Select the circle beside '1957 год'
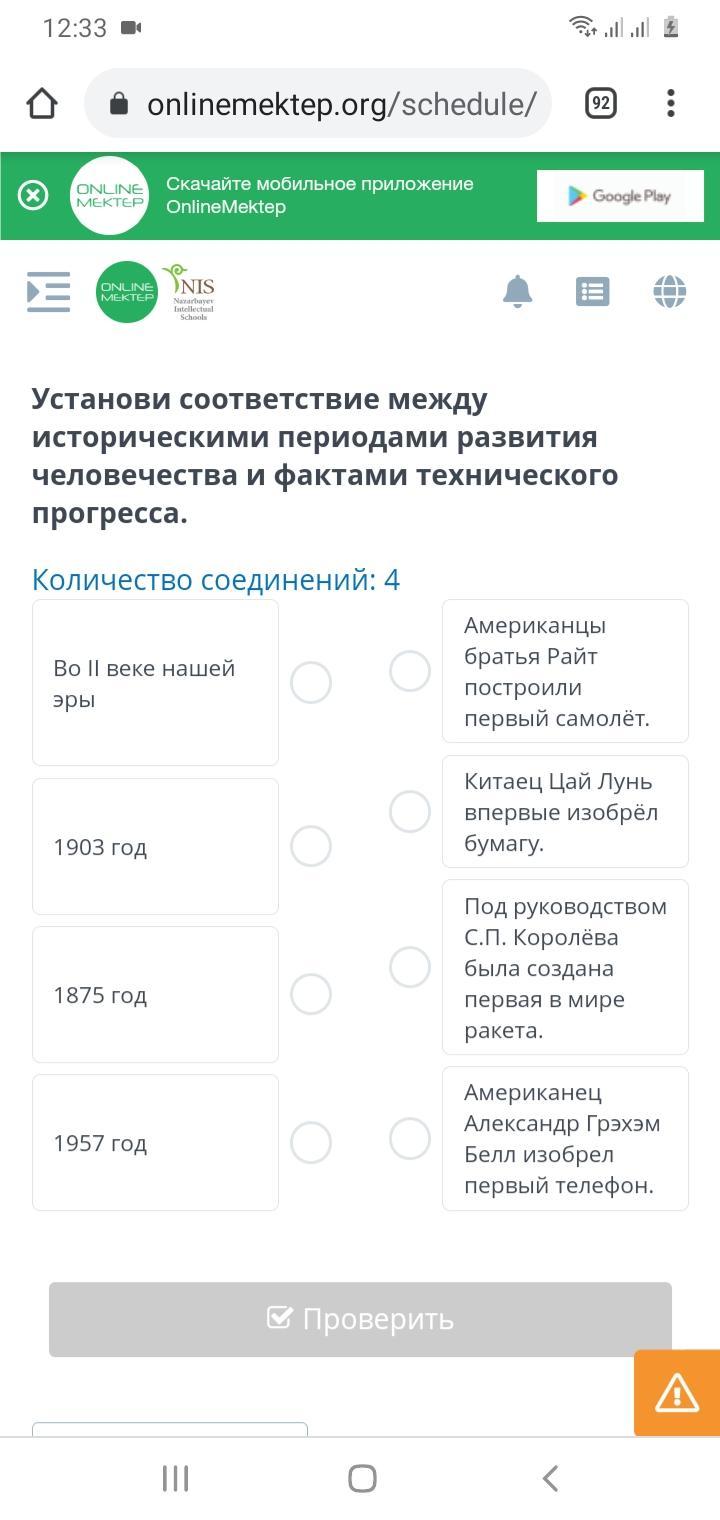This screenshot has height=1520, width=720. [x=311, y=1142]
